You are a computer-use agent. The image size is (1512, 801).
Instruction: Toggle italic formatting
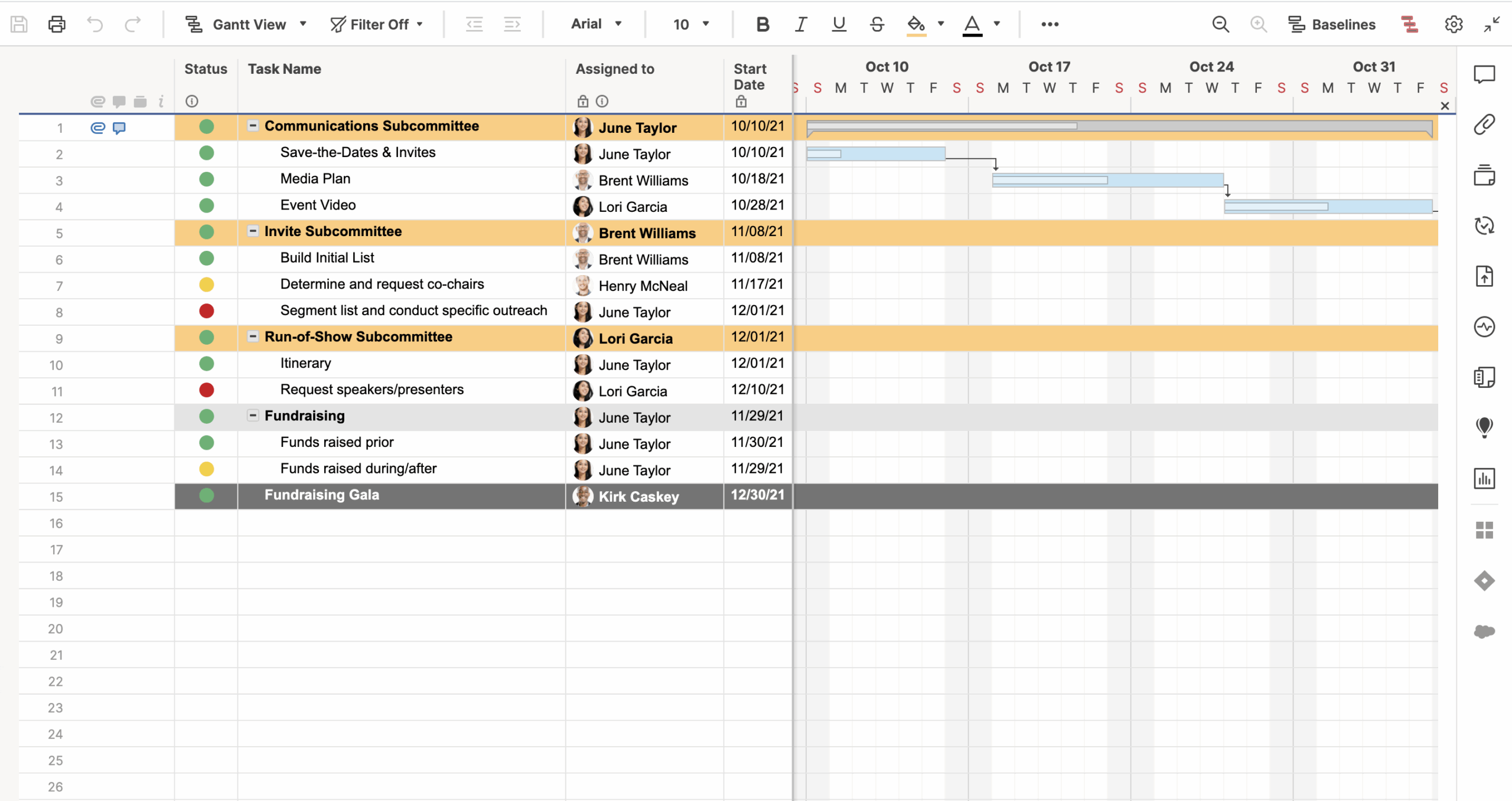(x=800, y=24)
